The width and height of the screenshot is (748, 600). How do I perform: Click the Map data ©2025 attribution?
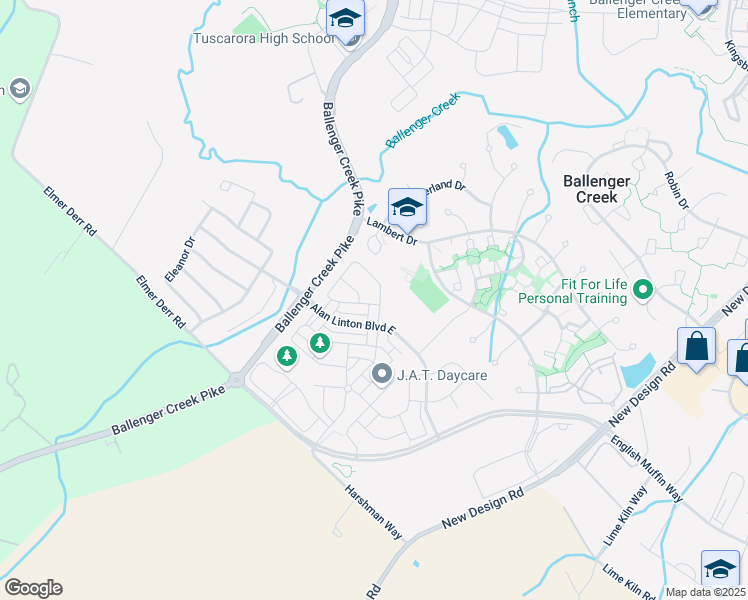[705, 593]
